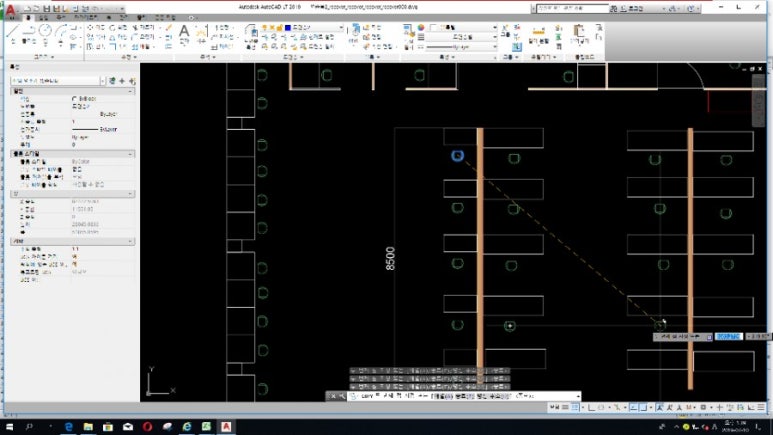Click the Toggle PICKADD icon in properties palette
This screenshot has width=773, height=435.
(112, 80)
